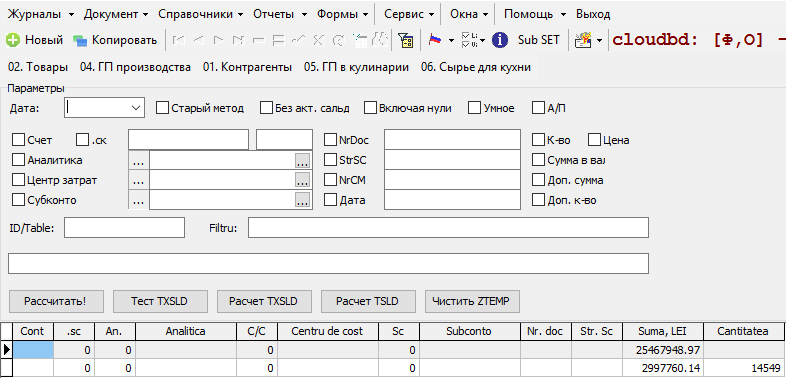Enable the Аналитика checkbox
Screen dimensions: 786x378
[x=19, y=159]
